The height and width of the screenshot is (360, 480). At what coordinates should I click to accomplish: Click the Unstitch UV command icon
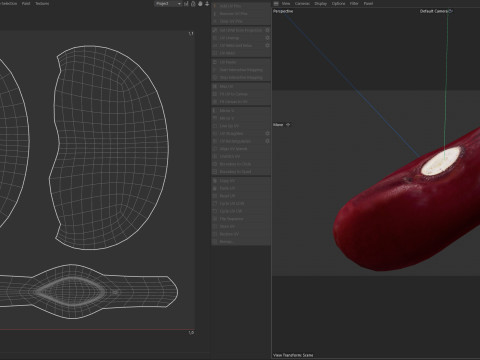pyautogui.click(x=215, y=156)
